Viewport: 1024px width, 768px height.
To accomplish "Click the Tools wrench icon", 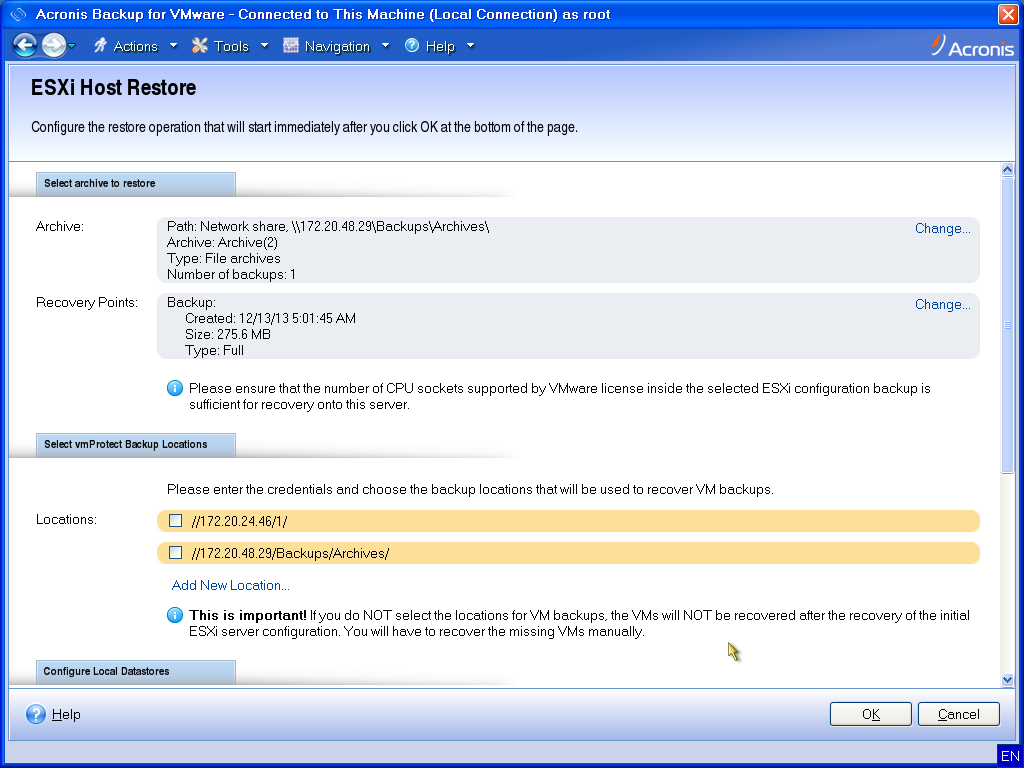I will point(200,46).
